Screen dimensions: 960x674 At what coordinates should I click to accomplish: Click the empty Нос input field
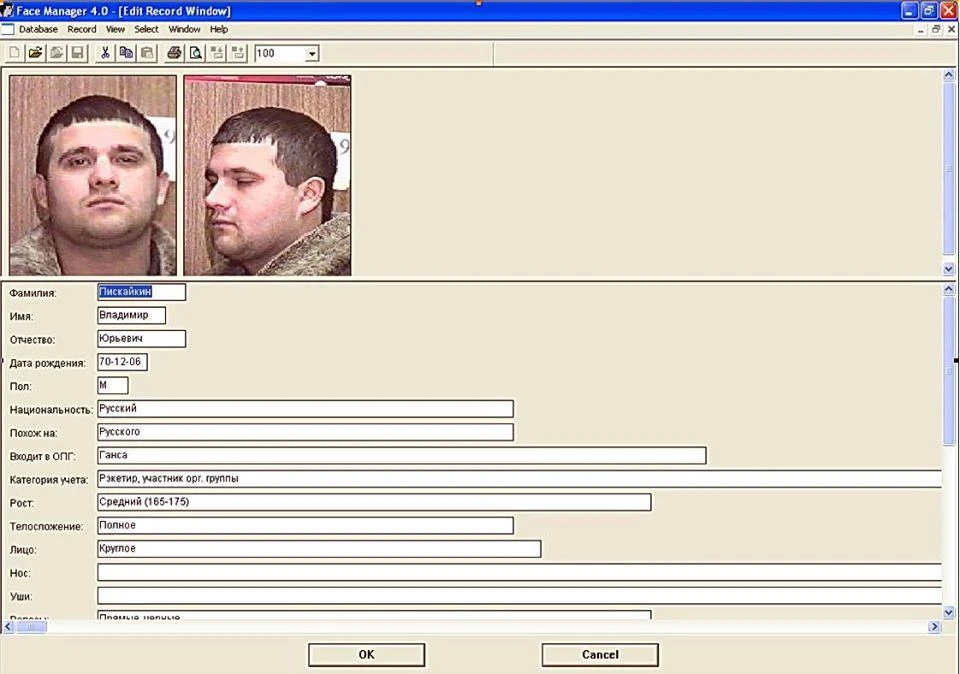519,572
